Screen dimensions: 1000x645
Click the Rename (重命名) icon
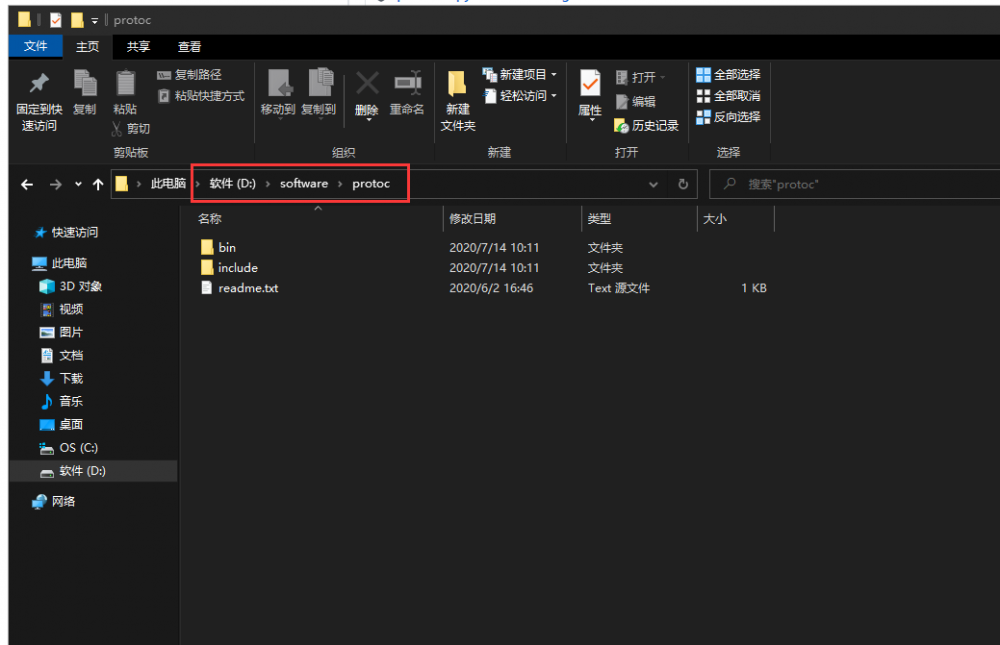tap(407, 84)
